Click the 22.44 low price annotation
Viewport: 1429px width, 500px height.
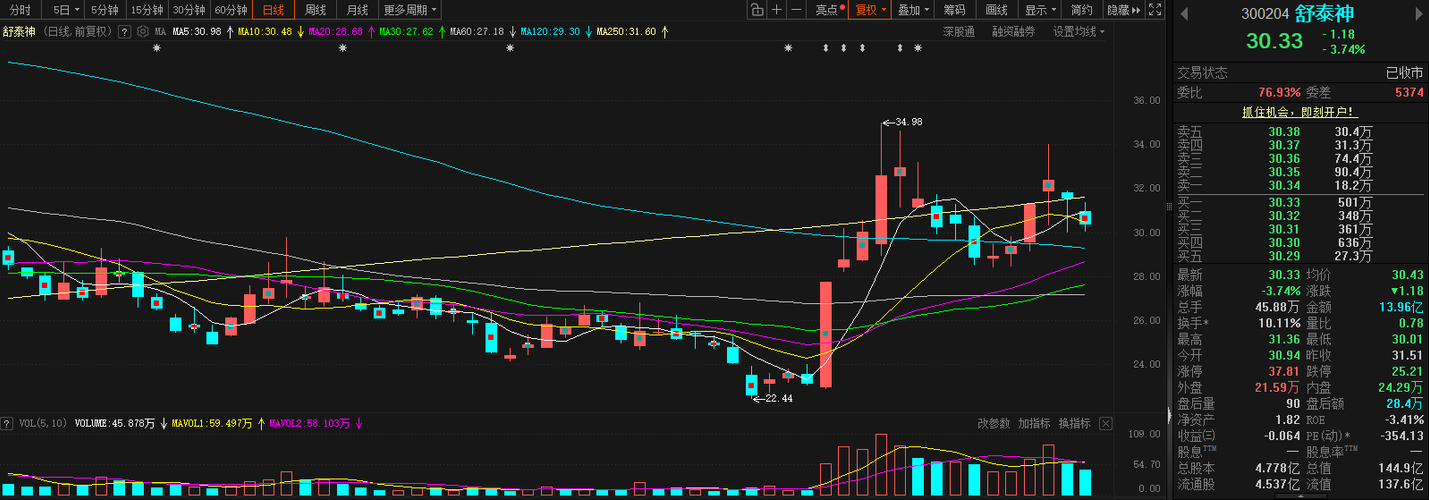pos(778,398)
